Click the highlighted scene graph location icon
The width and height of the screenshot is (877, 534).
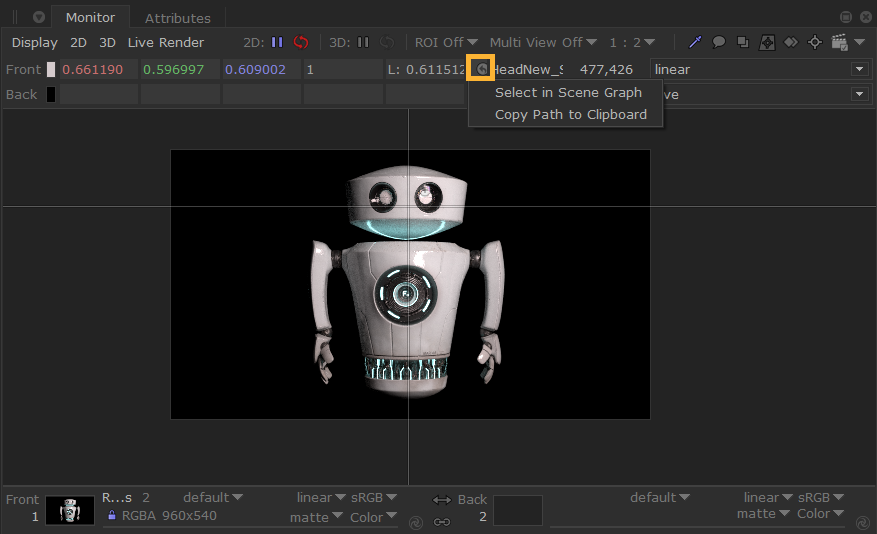[x=482, y=69]
